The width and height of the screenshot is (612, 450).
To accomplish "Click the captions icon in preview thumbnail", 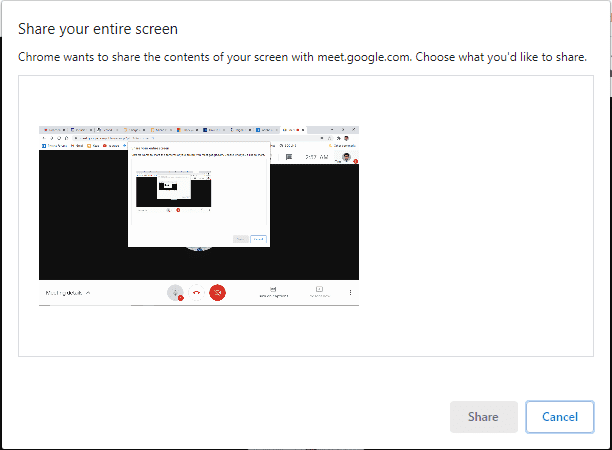I will click(x=273, y=291).
